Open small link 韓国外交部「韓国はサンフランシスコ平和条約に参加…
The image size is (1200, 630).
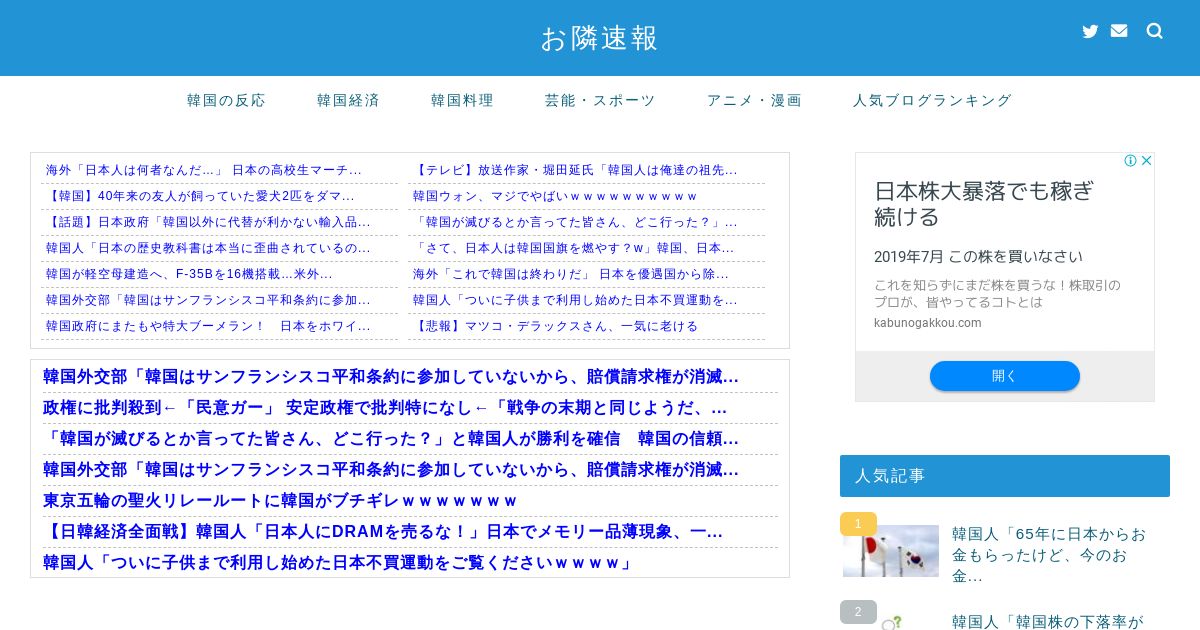pyautogui.click(x=208, y=300)
